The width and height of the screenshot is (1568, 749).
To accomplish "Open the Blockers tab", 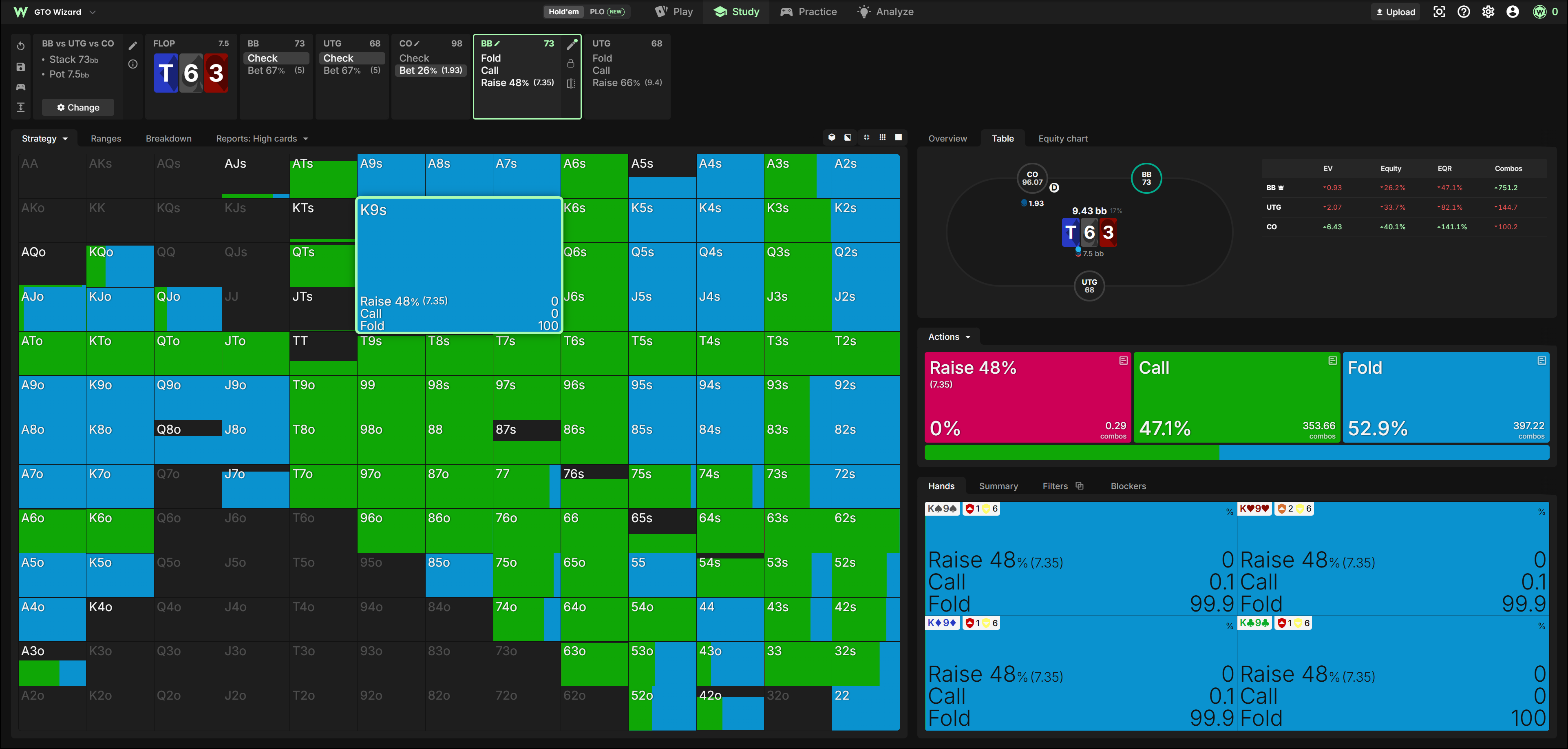I will point(1128,486).
